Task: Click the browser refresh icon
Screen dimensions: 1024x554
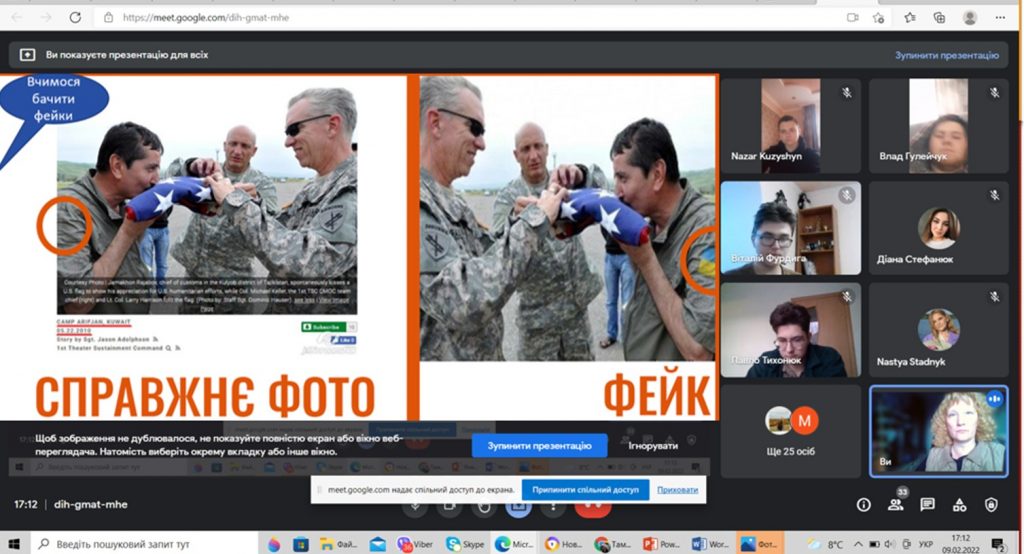Action: pyautogui.click(x=76, y=17)
